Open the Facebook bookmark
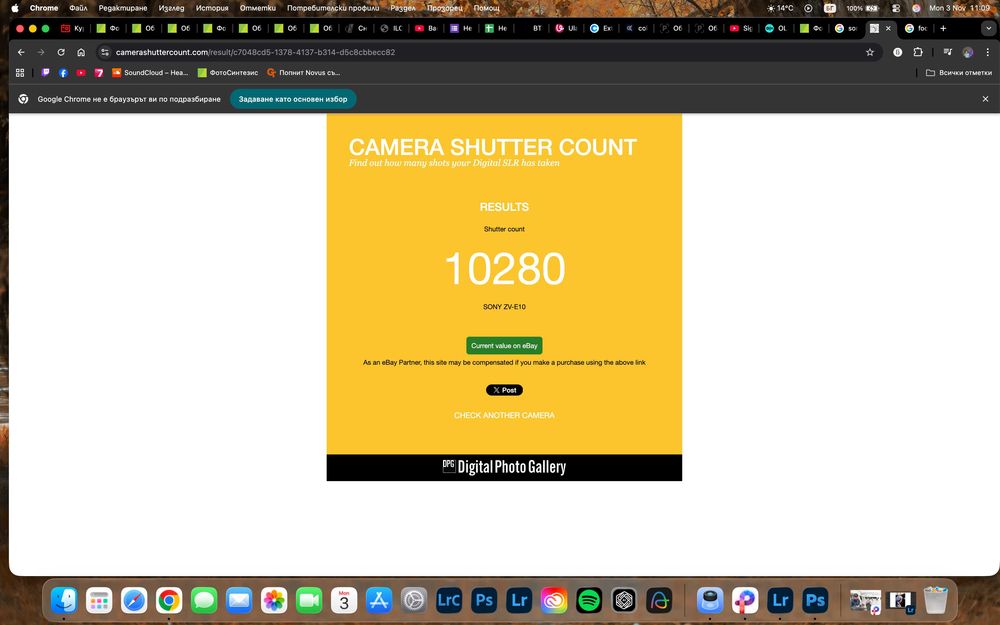Screen dimensions: 1000x625 [x=63, y=73]
